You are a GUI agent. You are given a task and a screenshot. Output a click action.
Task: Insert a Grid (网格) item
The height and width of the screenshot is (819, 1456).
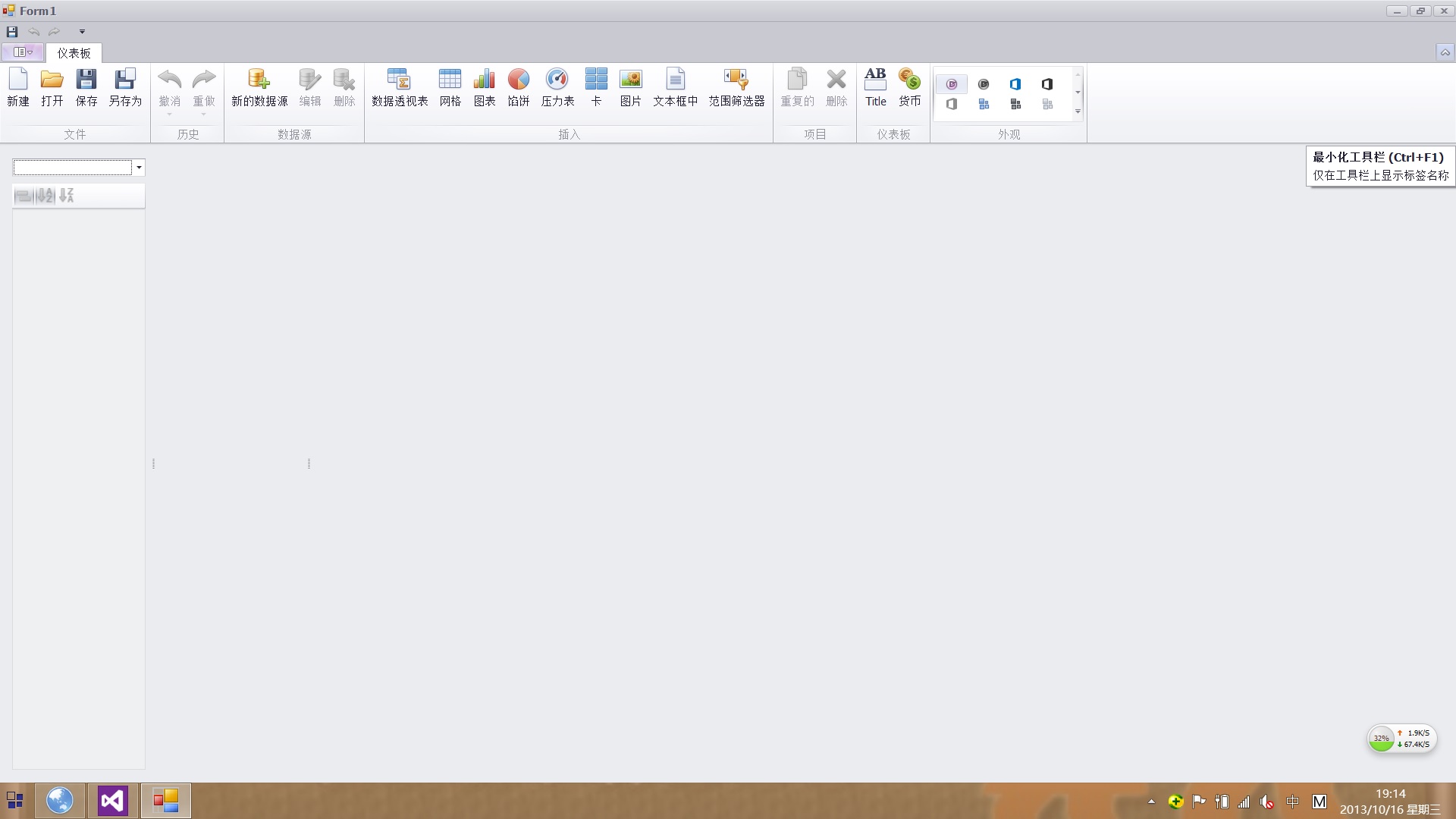pyautogui.click(x=450, y=87)
